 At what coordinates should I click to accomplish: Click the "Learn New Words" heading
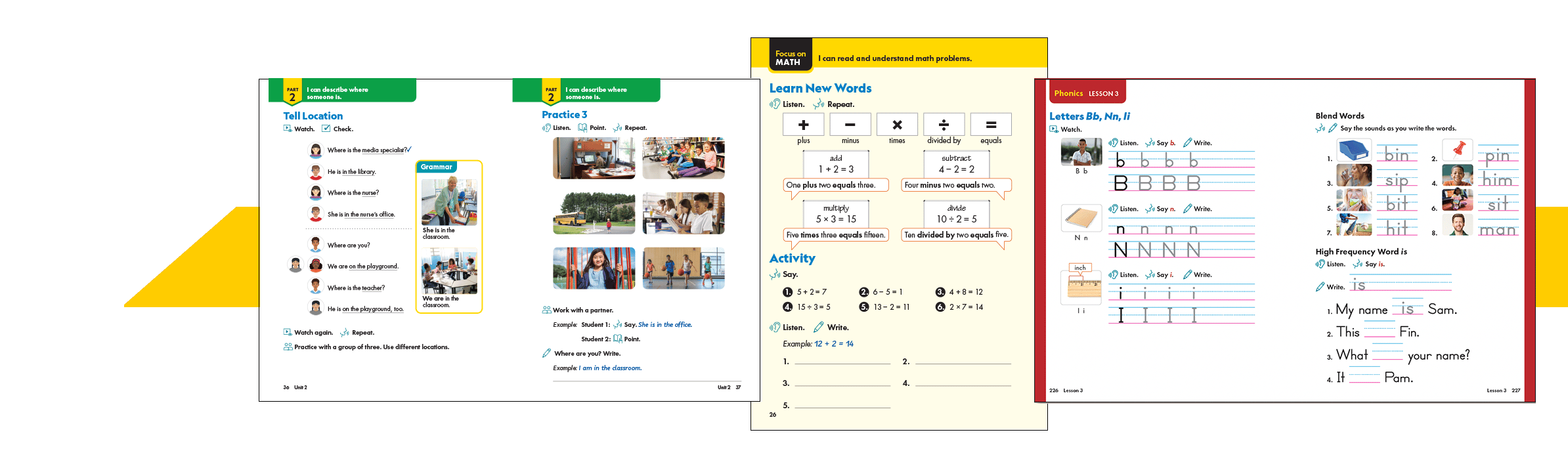tap(821, 88)
